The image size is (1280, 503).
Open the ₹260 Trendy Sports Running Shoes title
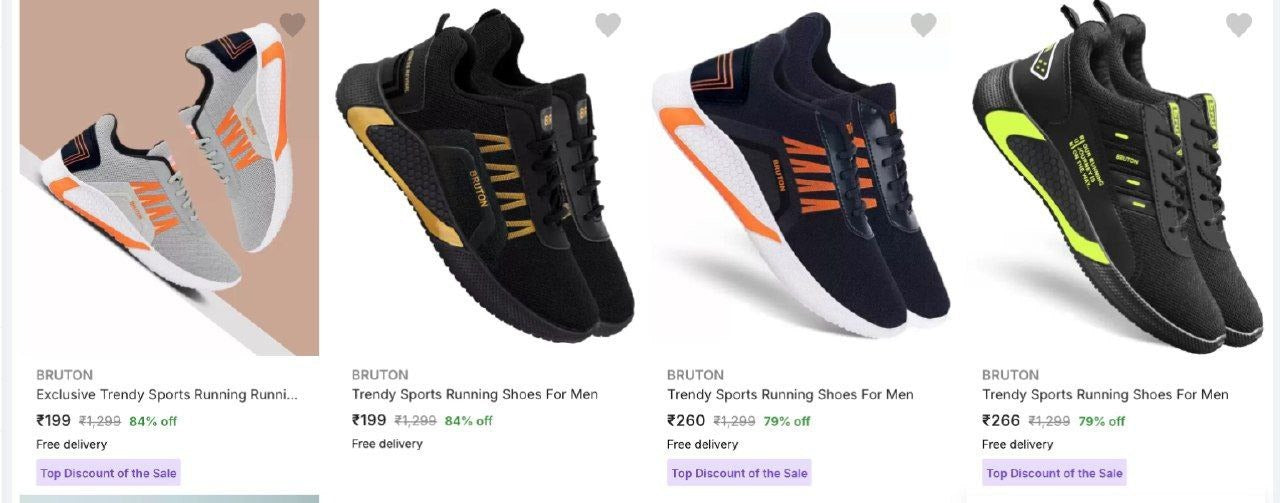790,395
